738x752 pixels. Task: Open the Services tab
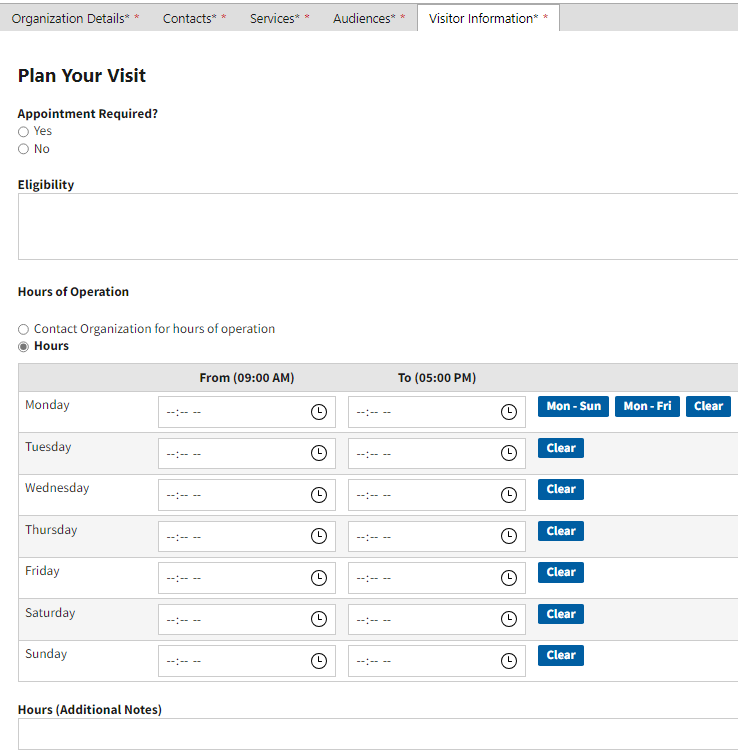pyautogui.click(x=279, y=18)
